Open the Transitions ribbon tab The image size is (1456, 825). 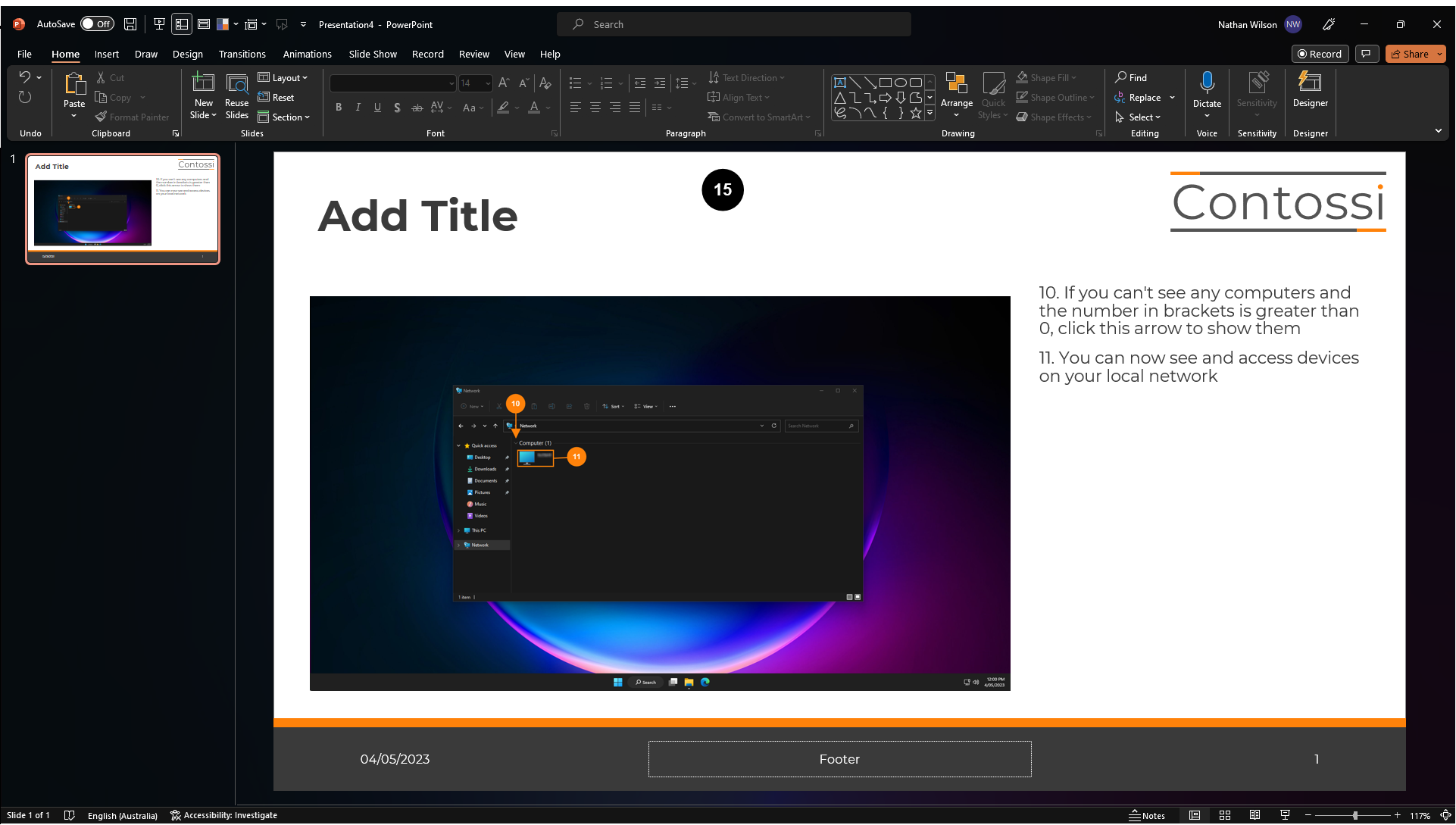(242, 54)
